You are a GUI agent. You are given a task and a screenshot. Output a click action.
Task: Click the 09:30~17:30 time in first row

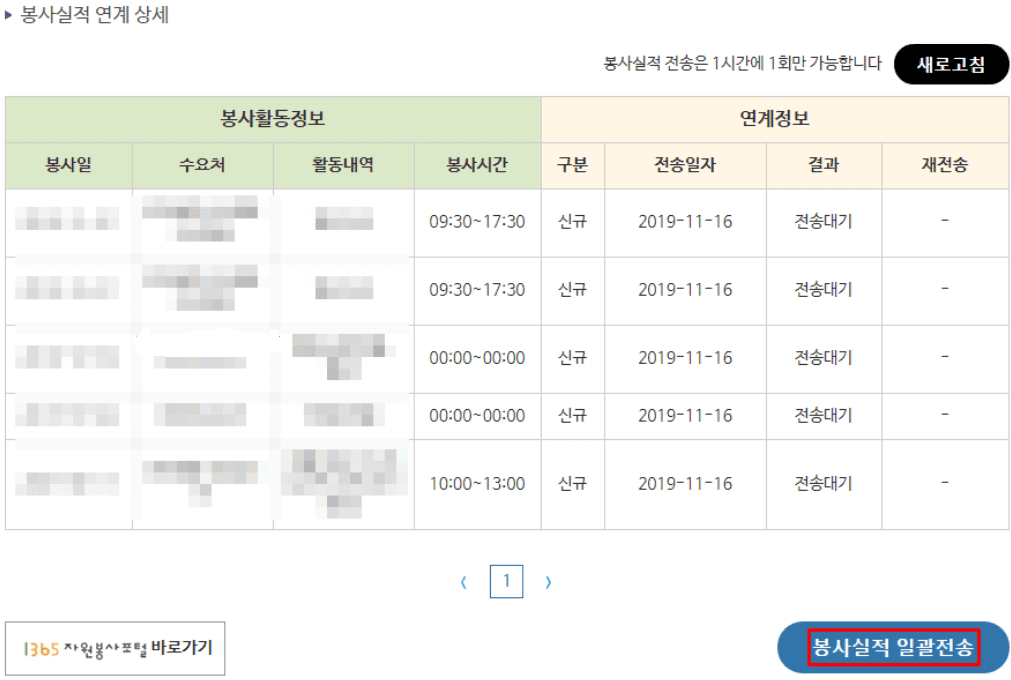pyautogui.click(x=476, y=223)
